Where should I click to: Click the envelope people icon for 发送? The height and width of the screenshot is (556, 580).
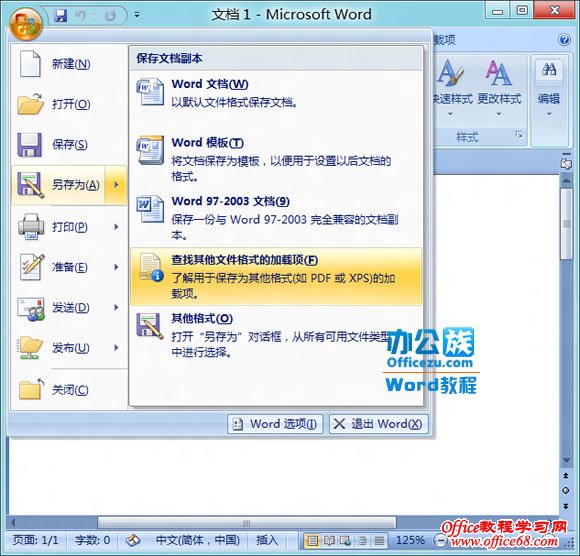[31, 309]
